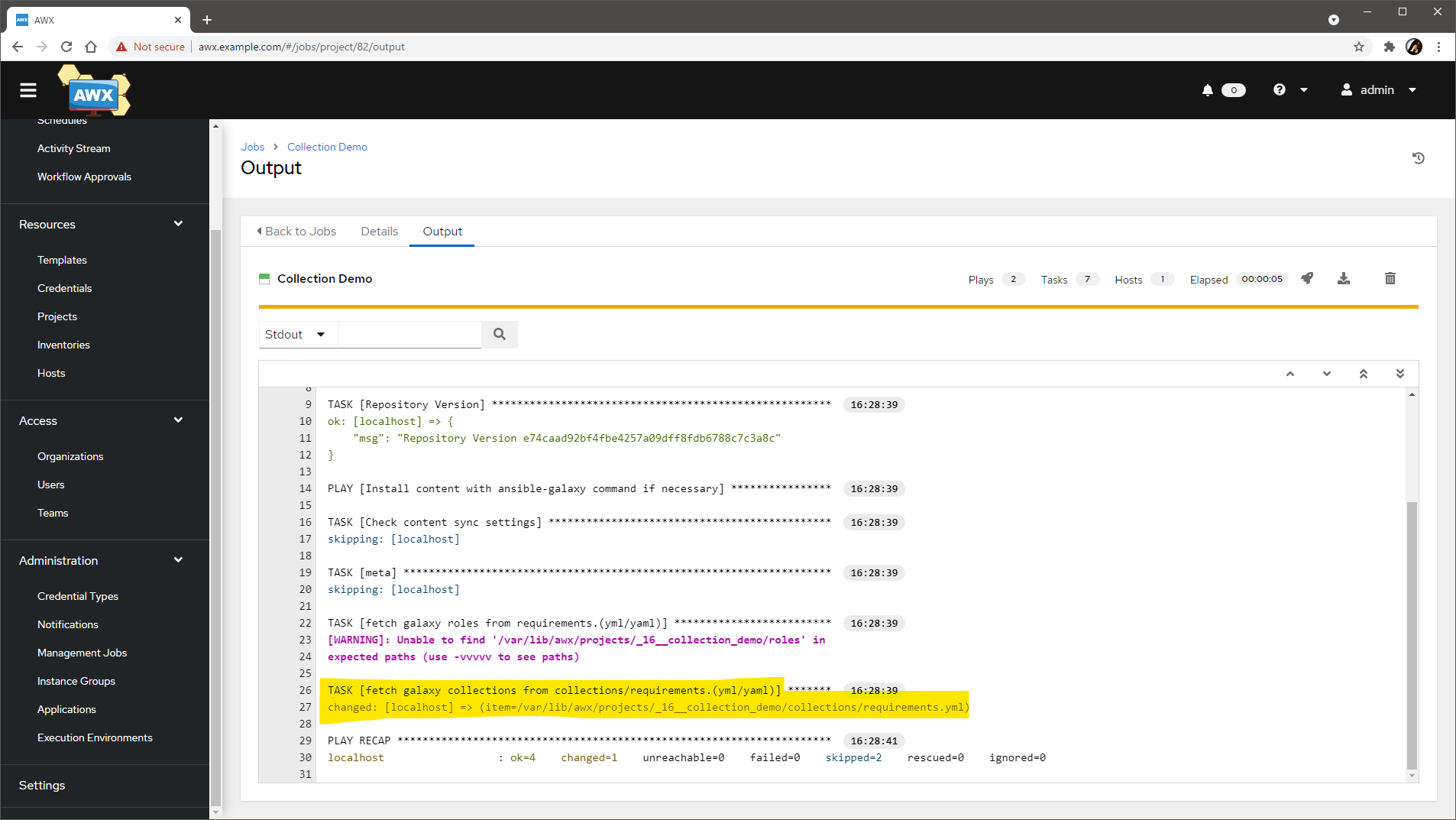The height and width of the screenshot is (820, 1456).
Task: Collapse the Administration section
Action: (x=178, y=560)
